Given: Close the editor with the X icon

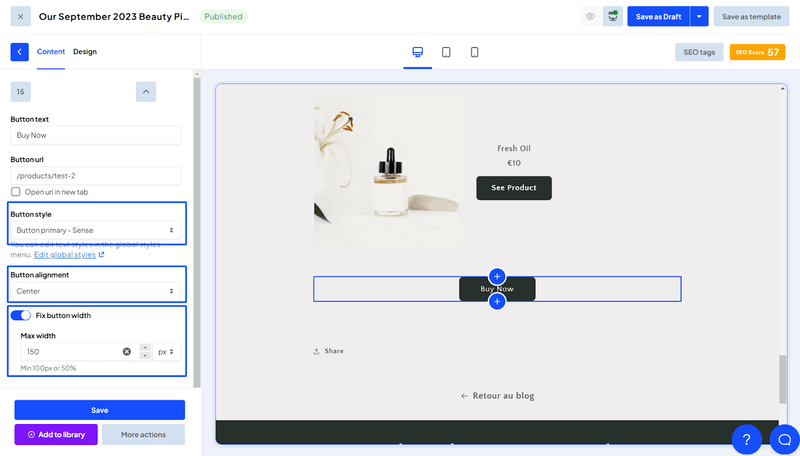Looking at the screenshot, I should (20, 16).
